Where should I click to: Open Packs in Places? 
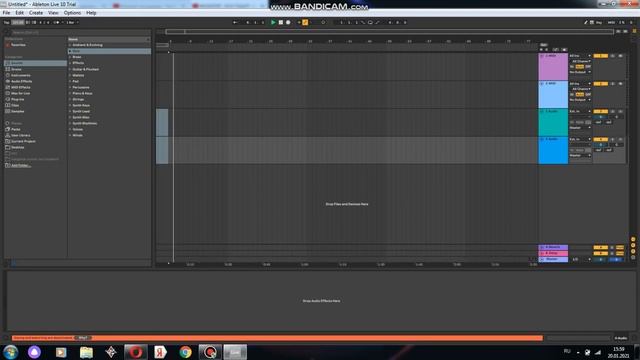click(x=16, y=129)
